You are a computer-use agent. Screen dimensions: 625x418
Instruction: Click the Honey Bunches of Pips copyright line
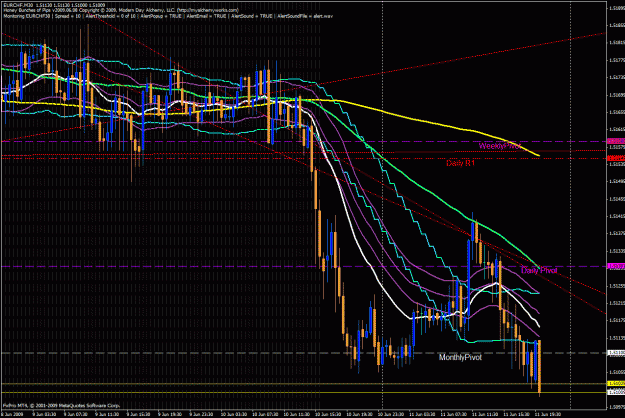(121, 10)
